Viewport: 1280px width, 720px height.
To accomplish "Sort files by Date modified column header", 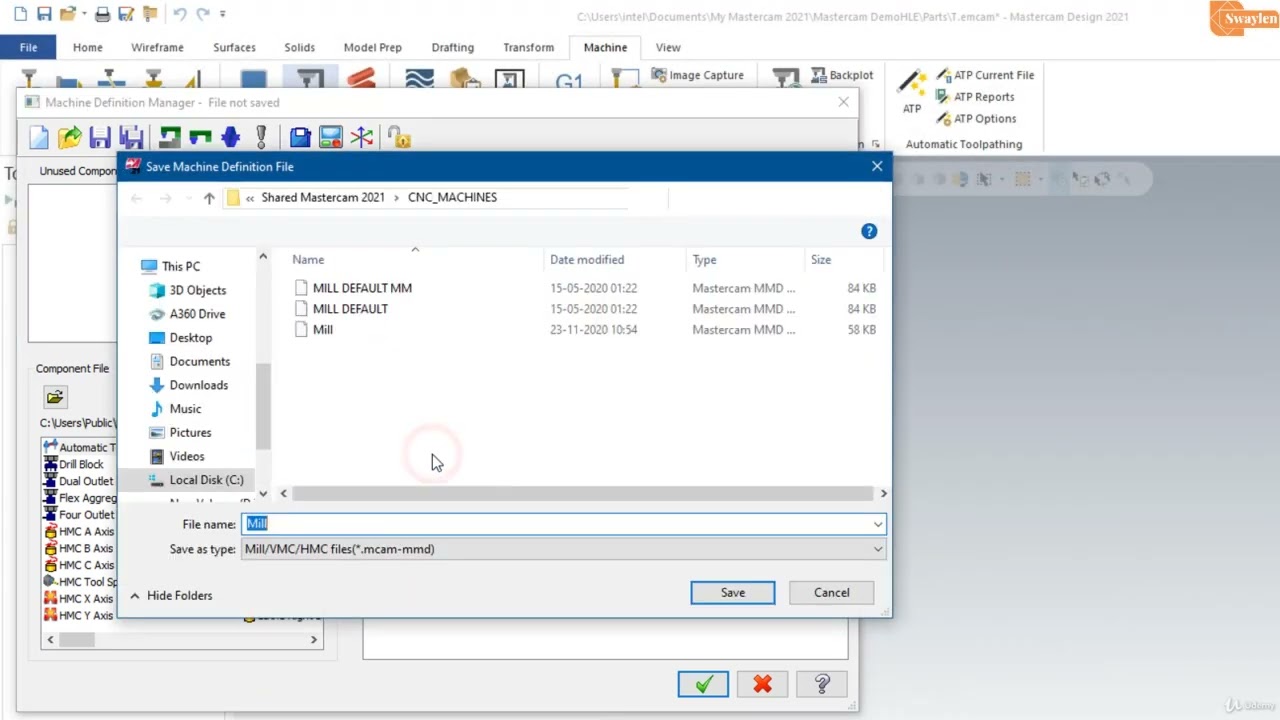I will tap(587, 260).
